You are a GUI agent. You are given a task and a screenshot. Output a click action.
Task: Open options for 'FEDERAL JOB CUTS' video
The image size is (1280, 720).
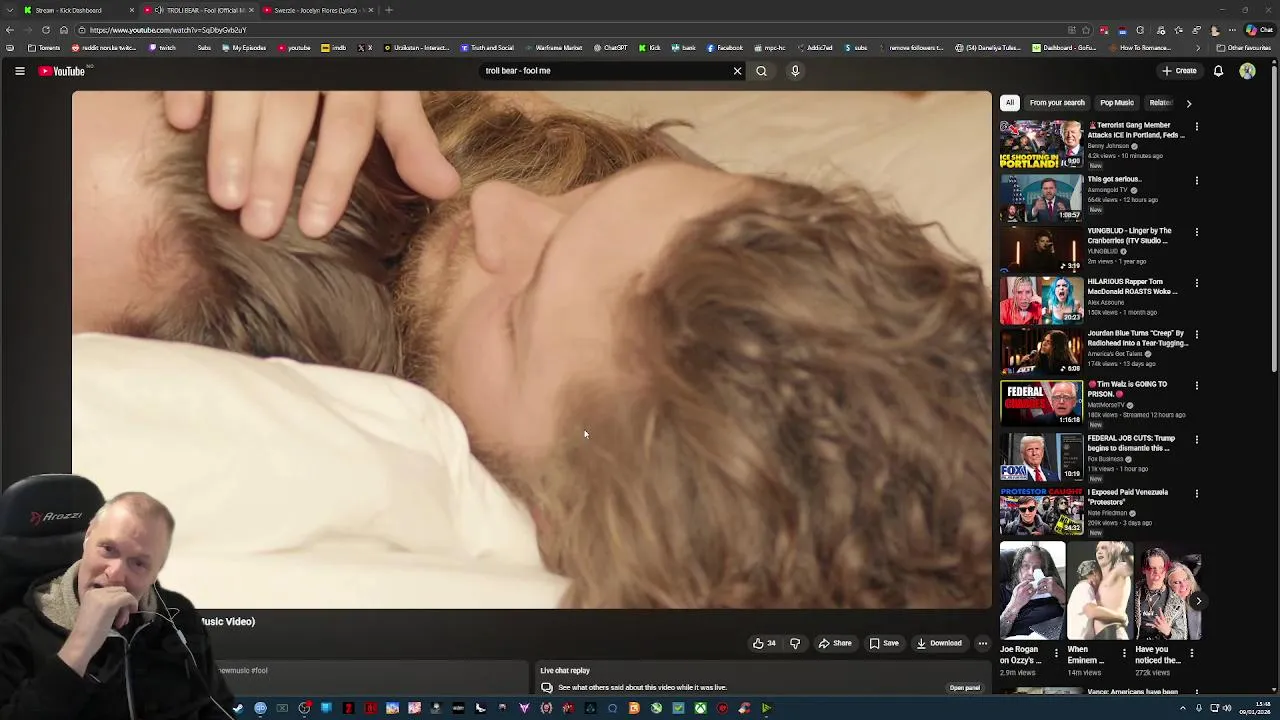coord(1196,439)
